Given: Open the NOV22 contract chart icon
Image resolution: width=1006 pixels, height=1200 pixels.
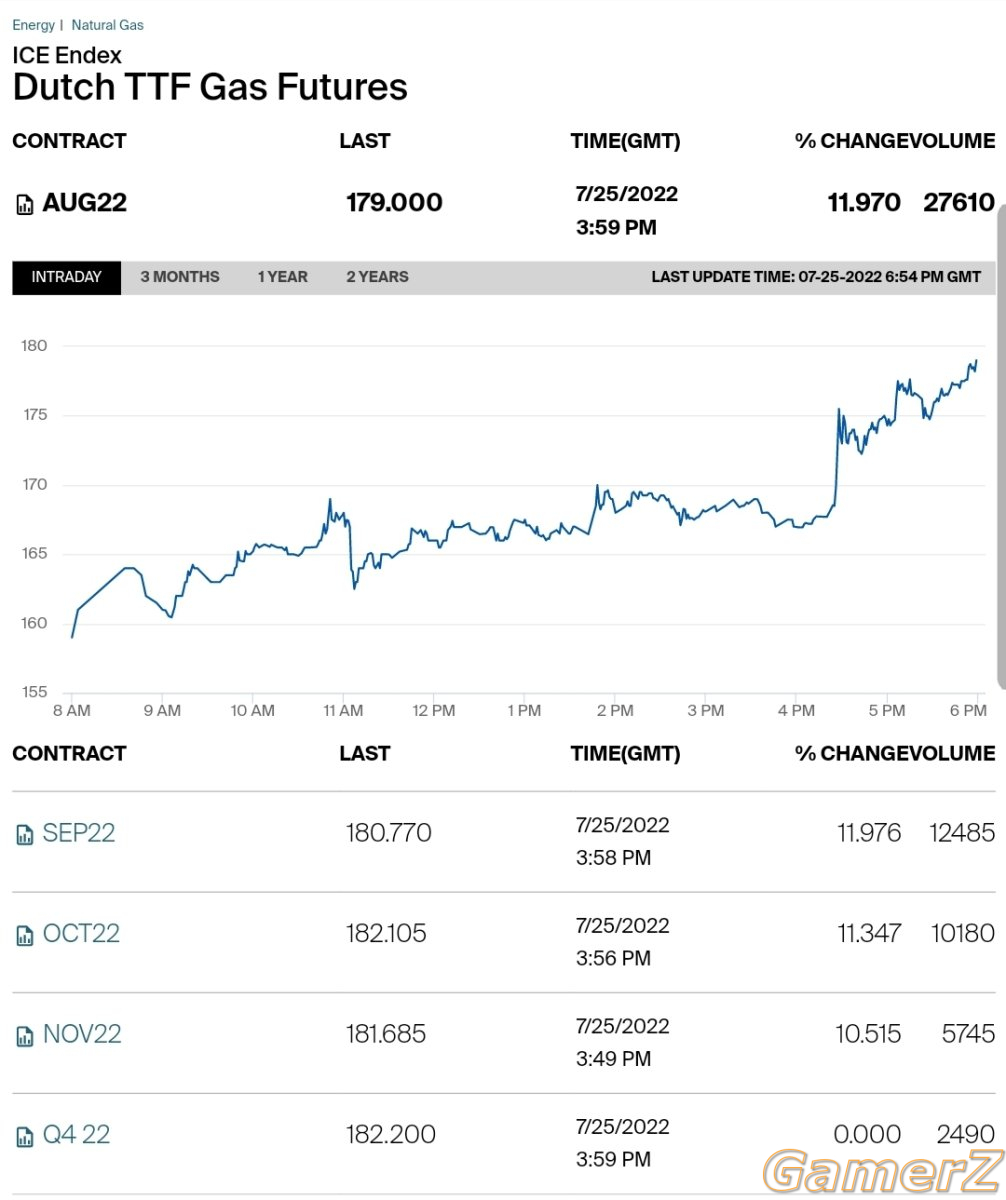Looking at the screenshot, I should (24, 1036).
